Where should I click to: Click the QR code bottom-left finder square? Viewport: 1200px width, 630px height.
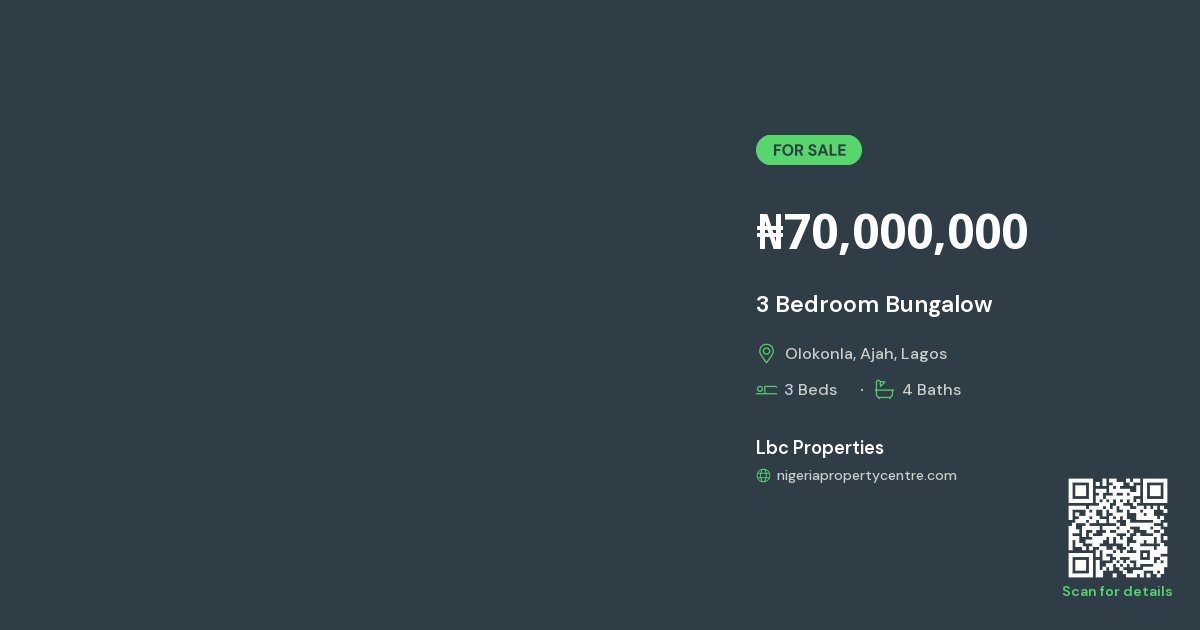tap(1080, 566)
